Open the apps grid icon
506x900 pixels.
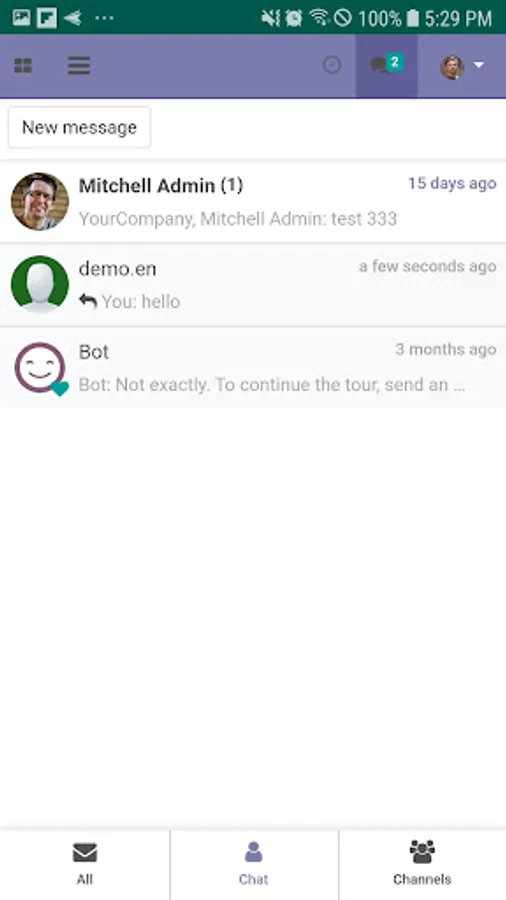23,66
